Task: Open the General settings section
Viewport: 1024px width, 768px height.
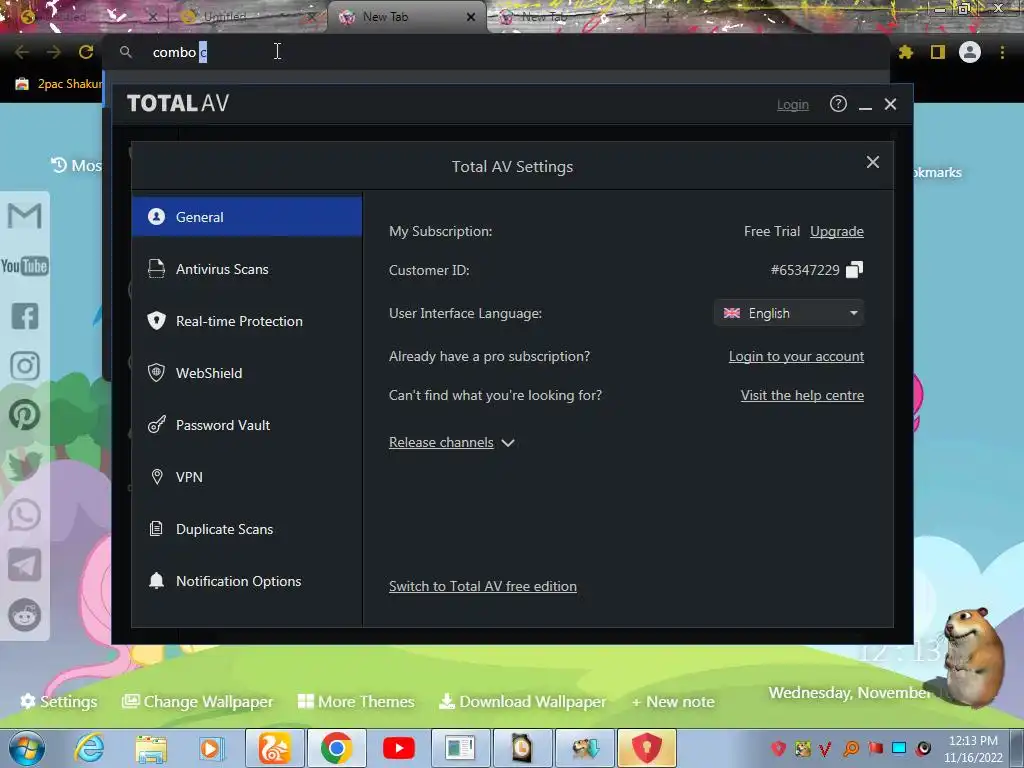Action: (247, 216)
